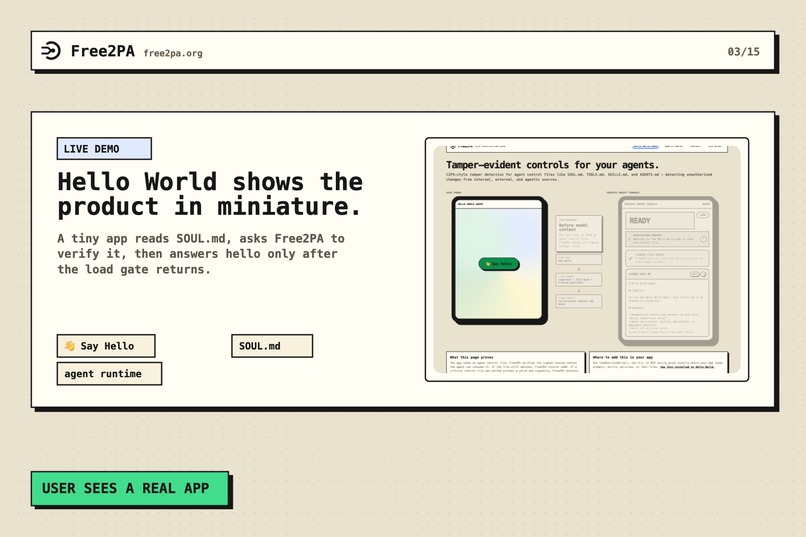The image size is (806, 537).
Task: Click the 'Hello World shows the product' heading
Action: 210,194
